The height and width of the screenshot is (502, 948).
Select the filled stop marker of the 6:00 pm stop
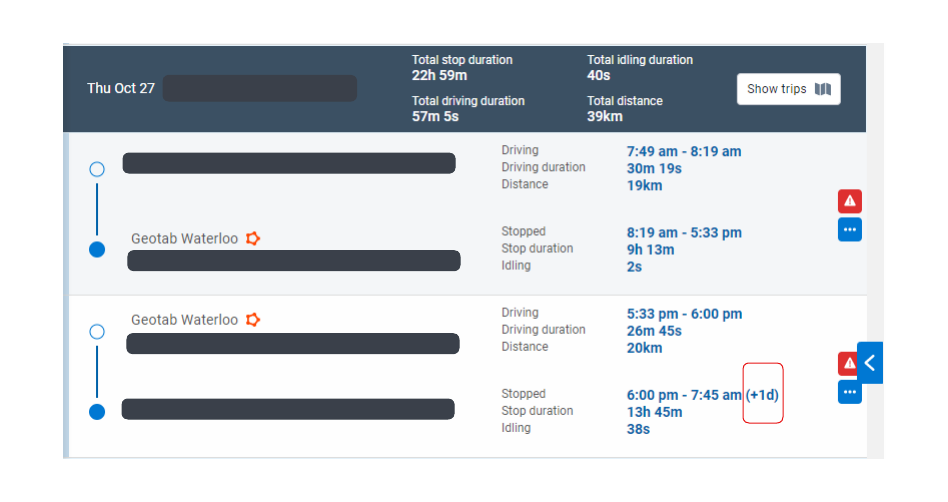point(97,411)
